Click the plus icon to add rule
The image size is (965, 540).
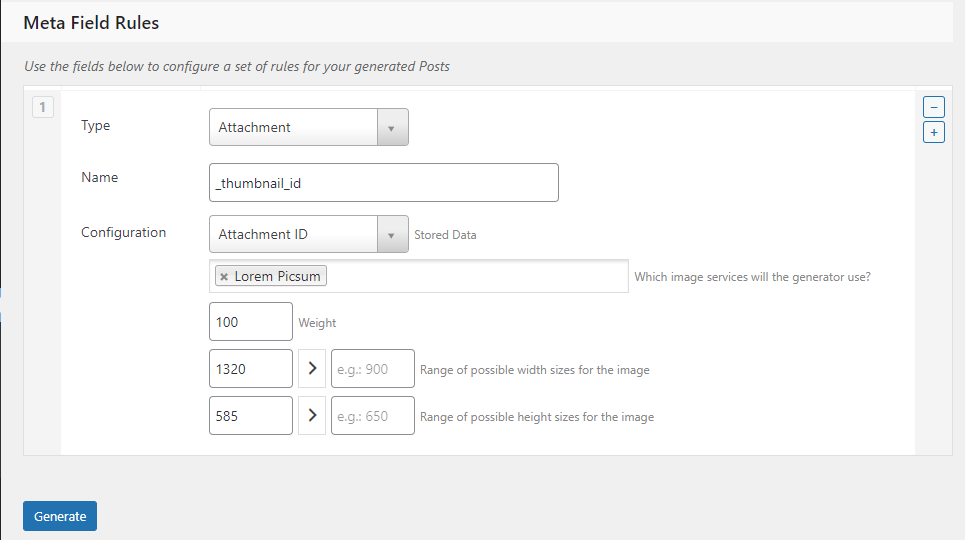pyautogui.click(x=933, y=132)
